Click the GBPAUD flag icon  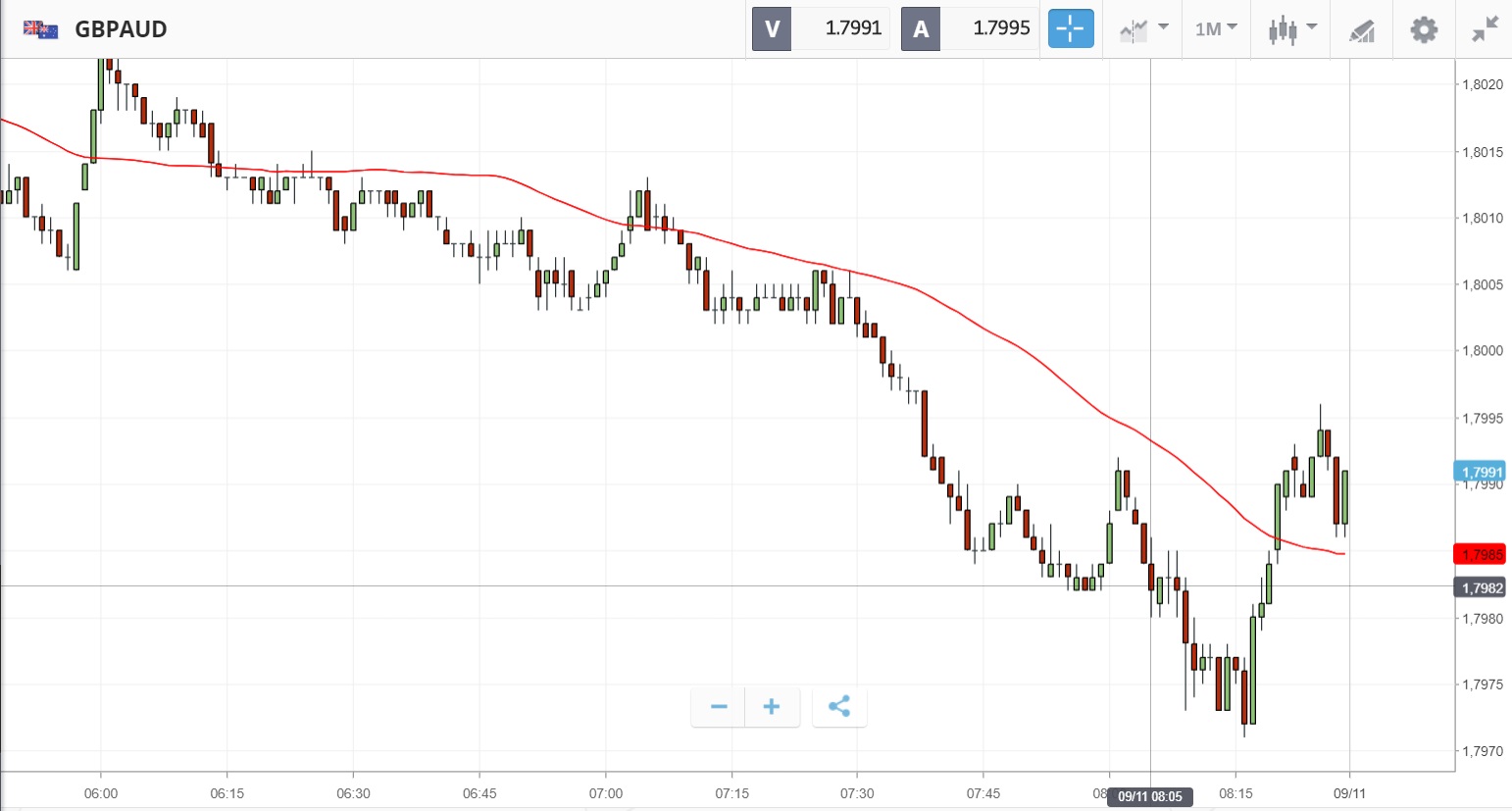click(x=40, y=29)
